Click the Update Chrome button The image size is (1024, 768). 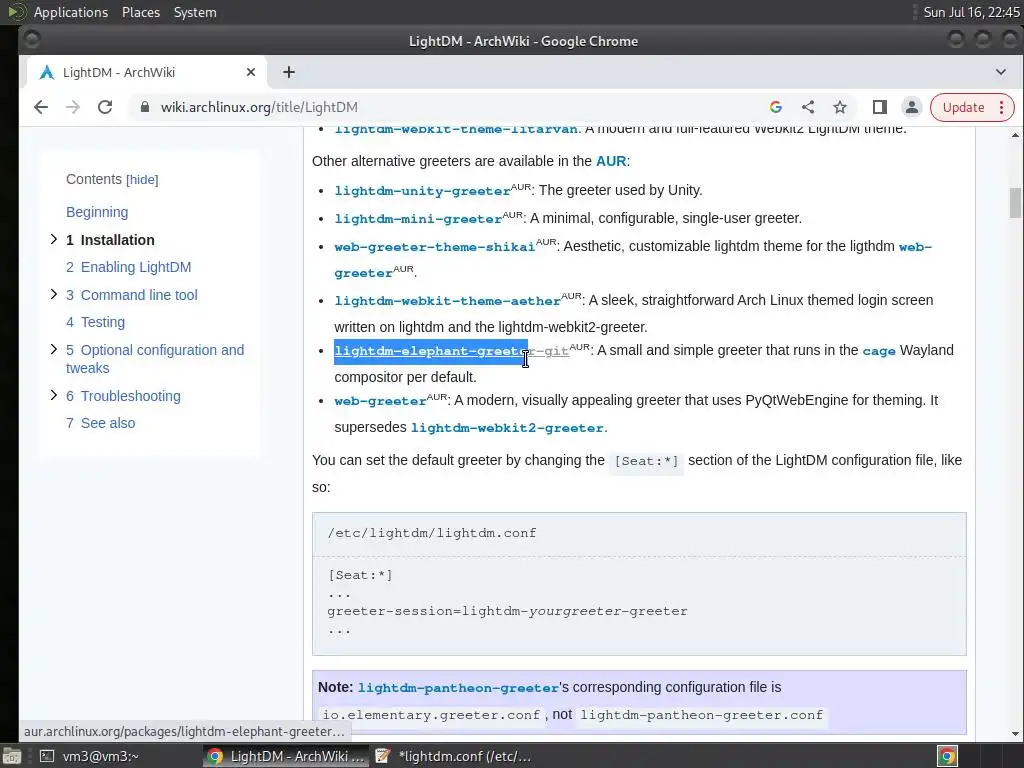tap(963, 107)
